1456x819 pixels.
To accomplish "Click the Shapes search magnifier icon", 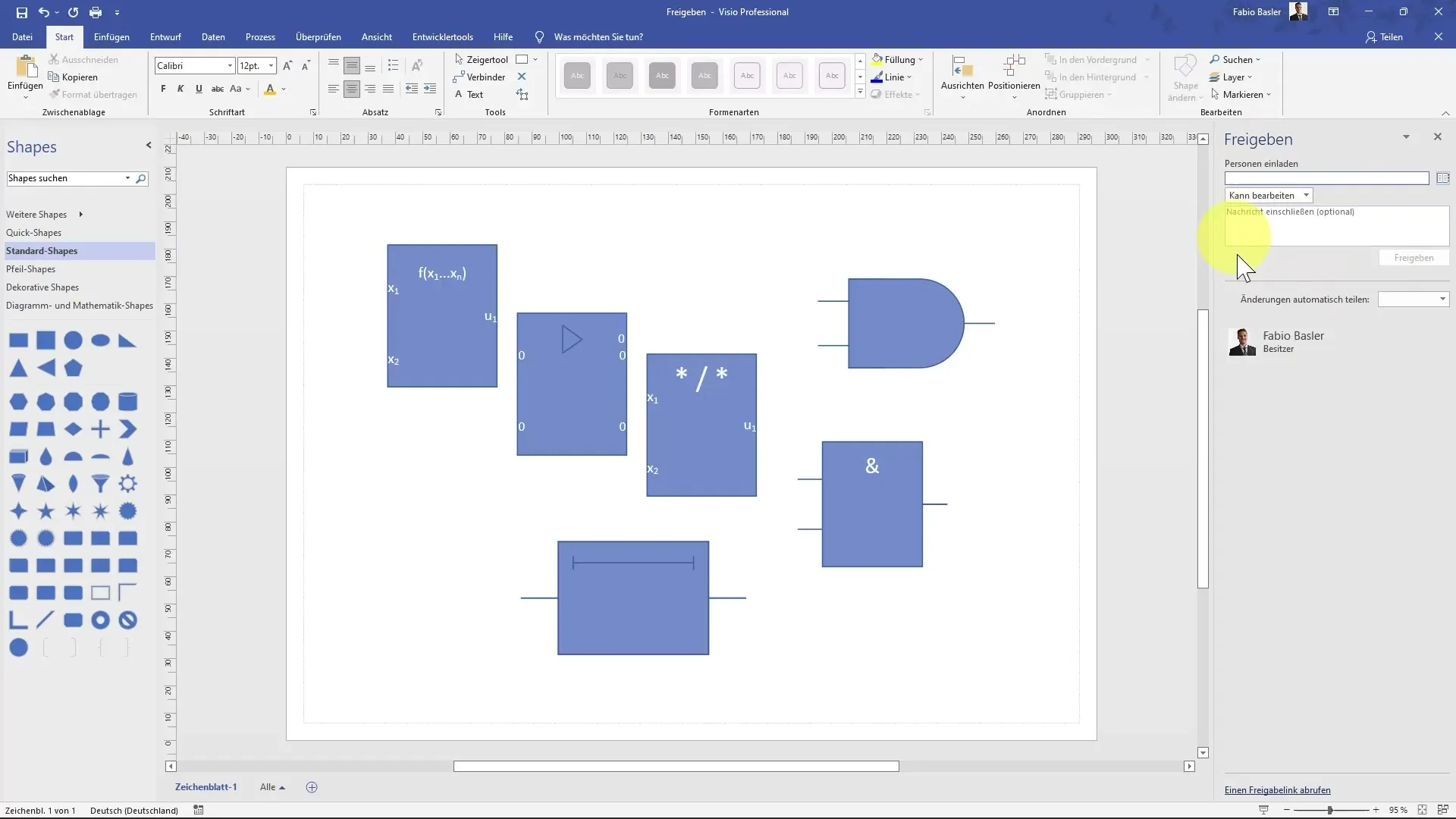I will [141, 178].
